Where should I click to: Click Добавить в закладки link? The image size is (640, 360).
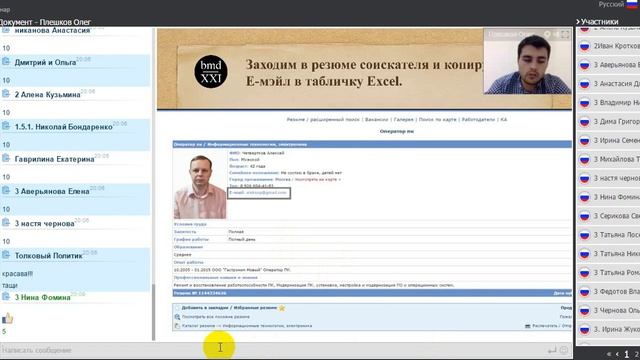point(206,308)
